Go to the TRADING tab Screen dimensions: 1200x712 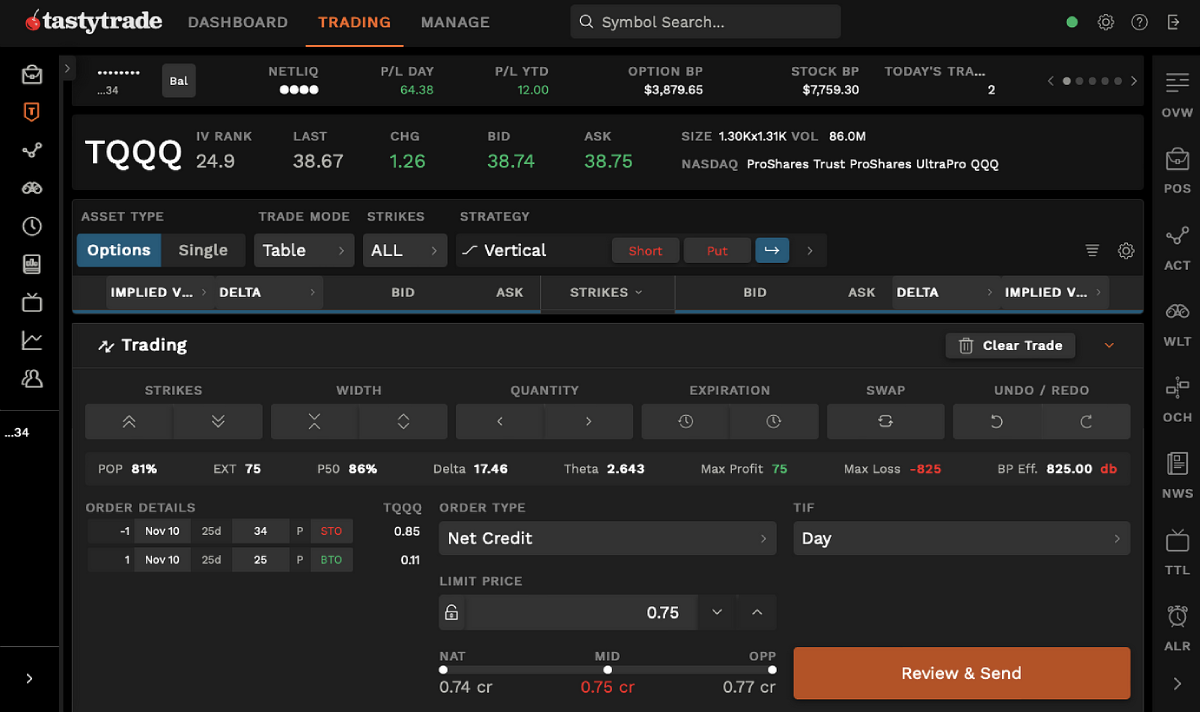[x=354, y=22]
